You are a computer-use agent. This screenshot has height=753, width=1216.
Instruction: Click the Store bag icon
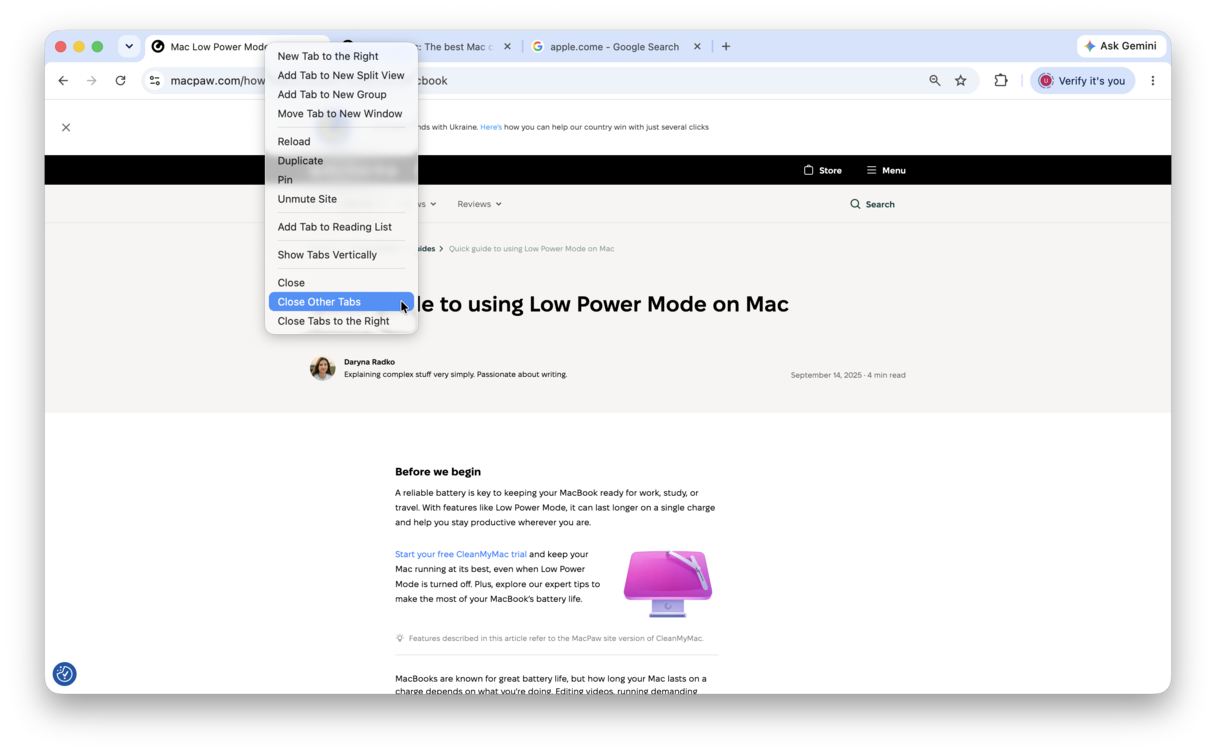(808, 170)
